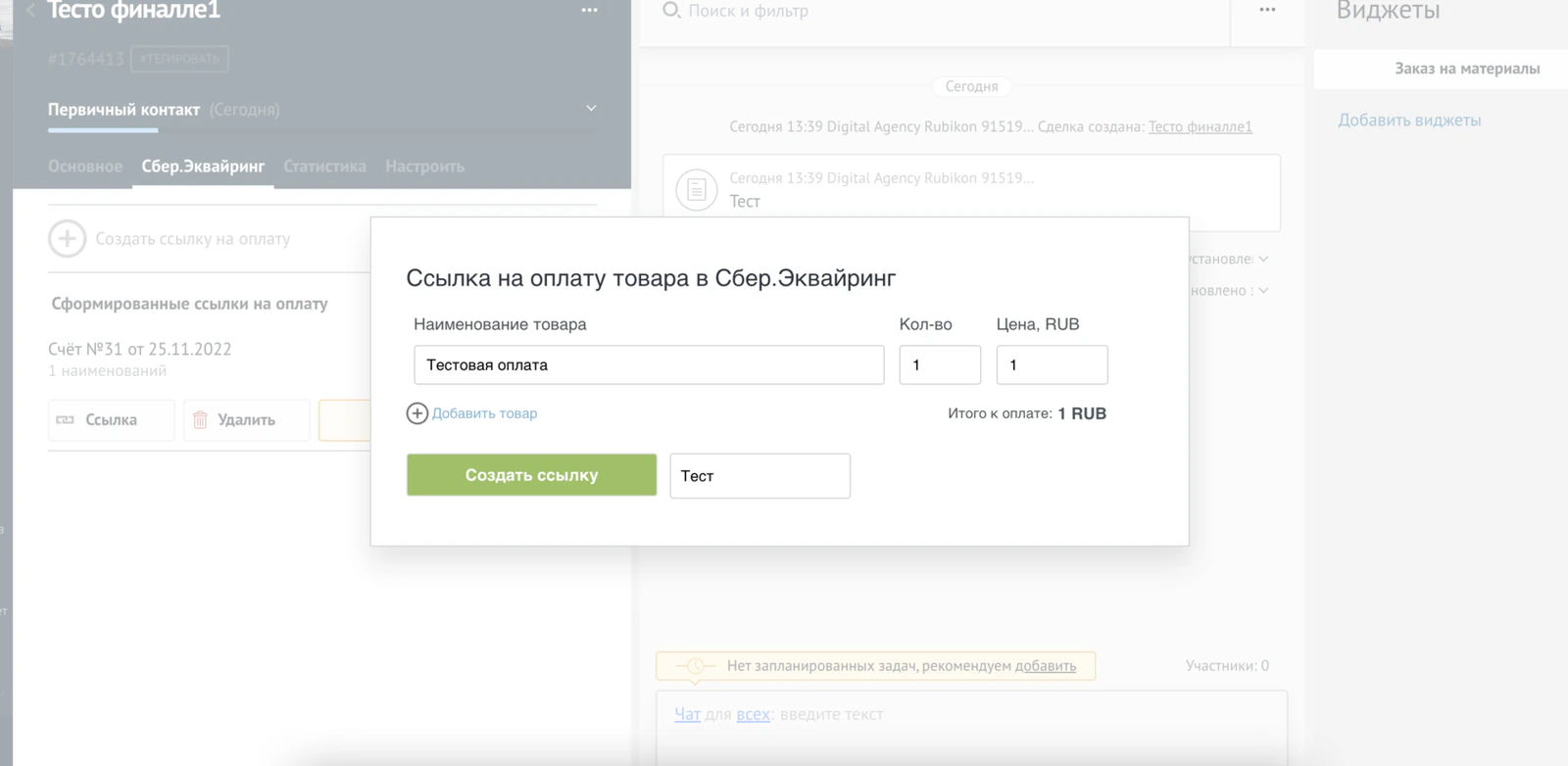Open the feed three-dots menu icon
This screenshot has width=1568, height=766.
1267,10
